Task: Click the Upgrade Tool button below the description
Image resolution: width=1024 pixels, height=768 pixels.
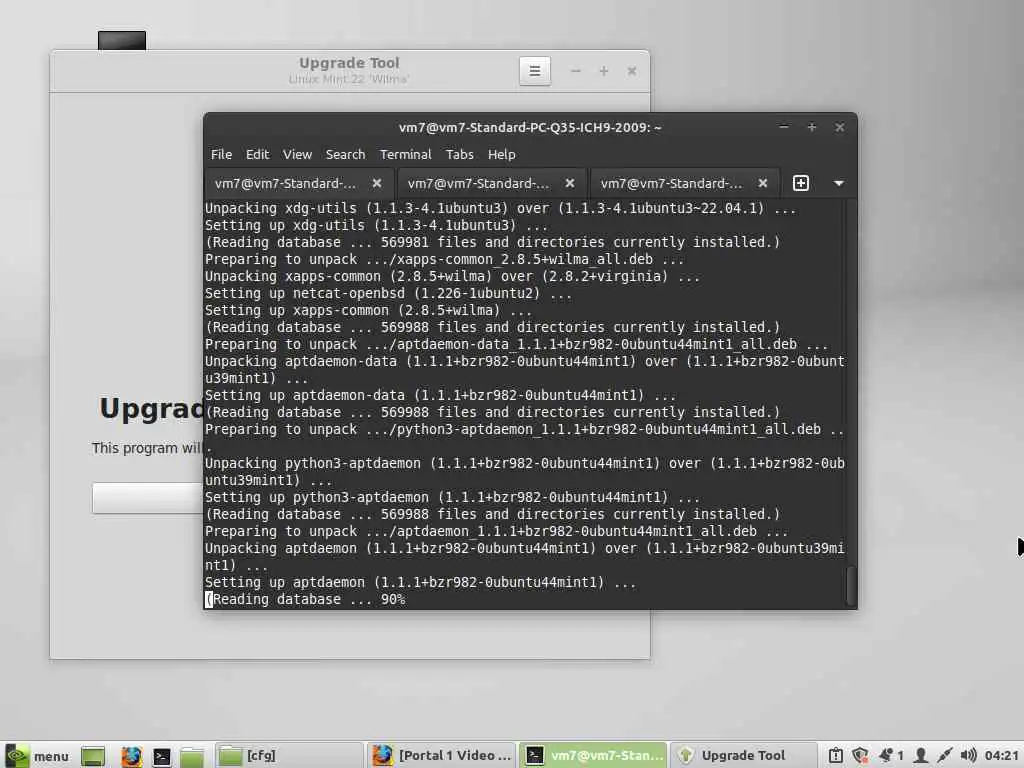Action: coord(148,498)
